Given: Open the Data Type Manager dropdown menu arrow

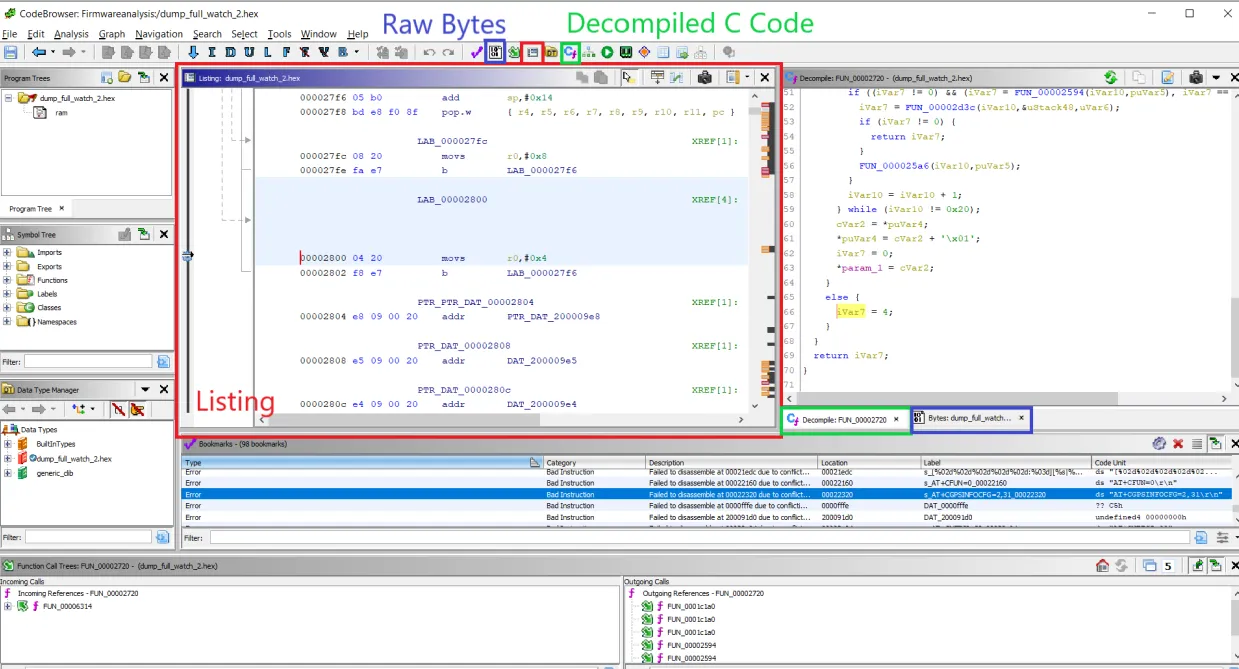Looking at the screenshot, I should click(x=145, y=389).
